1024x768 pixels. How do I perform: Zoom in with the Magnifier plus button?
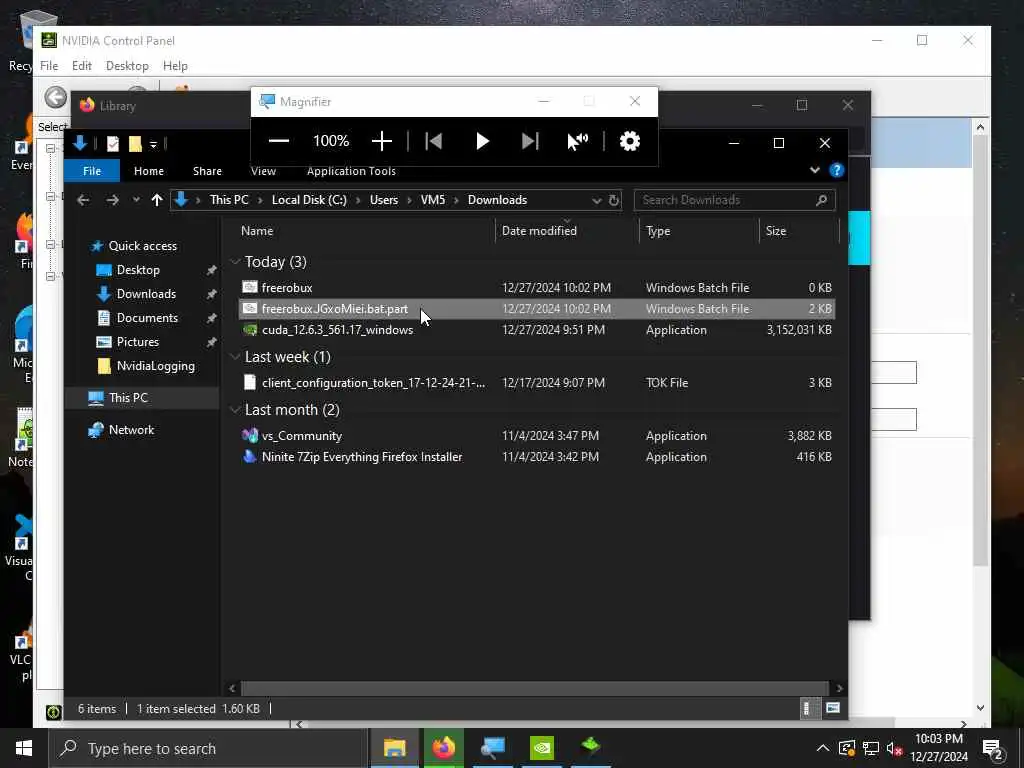(x=382, y=141)
